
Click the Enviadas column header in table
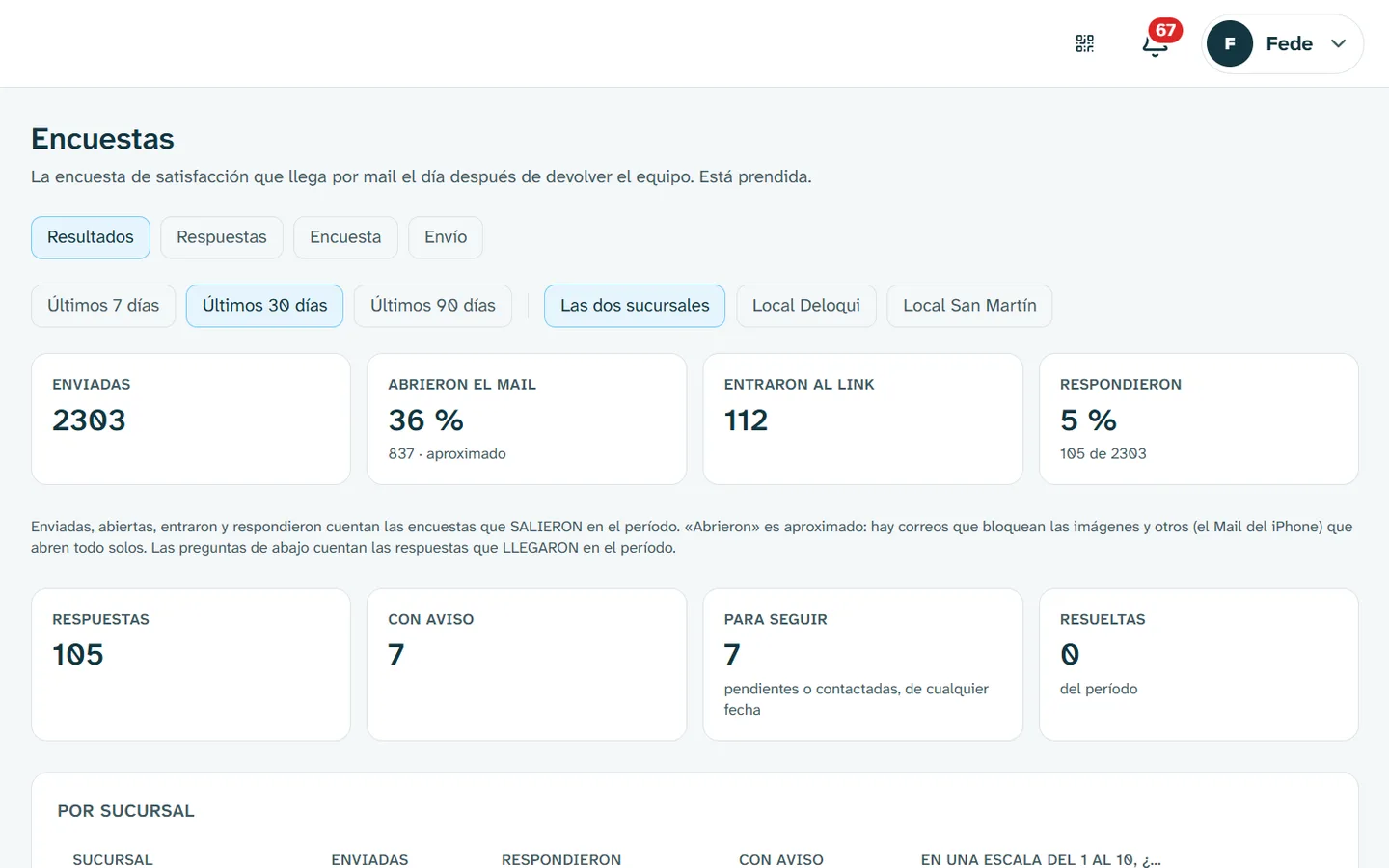[x=369, y=859]
